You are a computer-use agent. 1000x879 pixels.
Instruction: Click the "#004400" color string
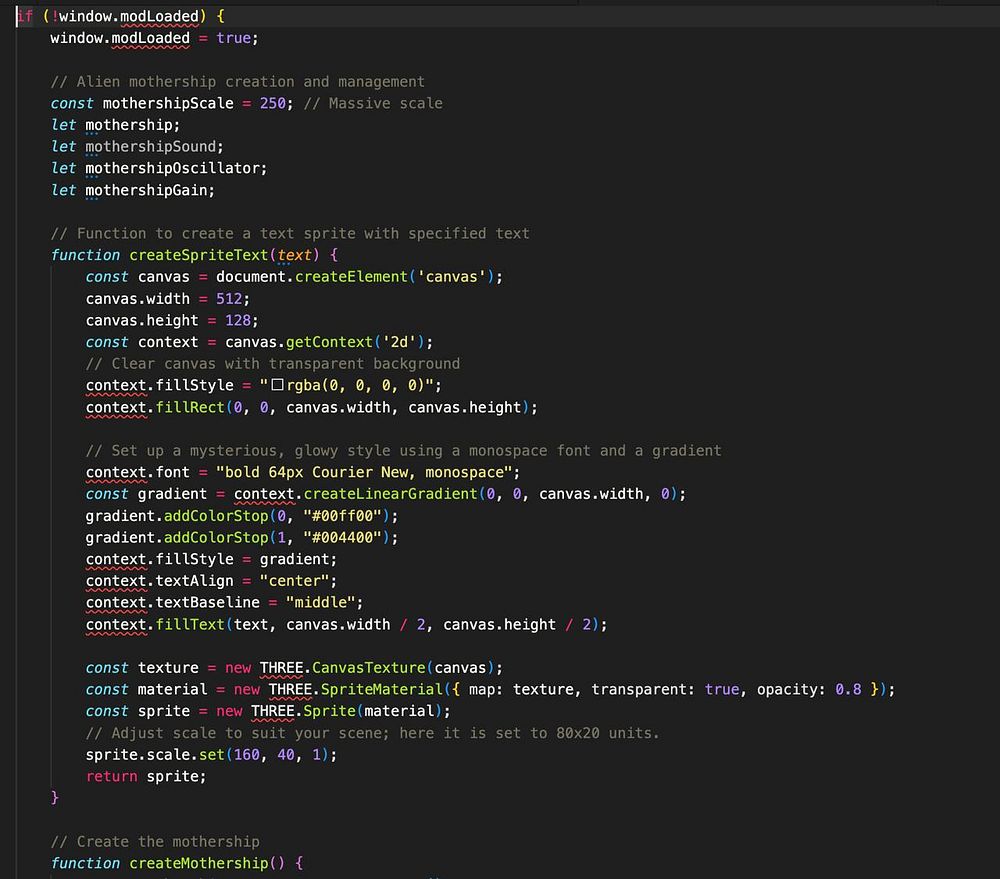[342, 537]
